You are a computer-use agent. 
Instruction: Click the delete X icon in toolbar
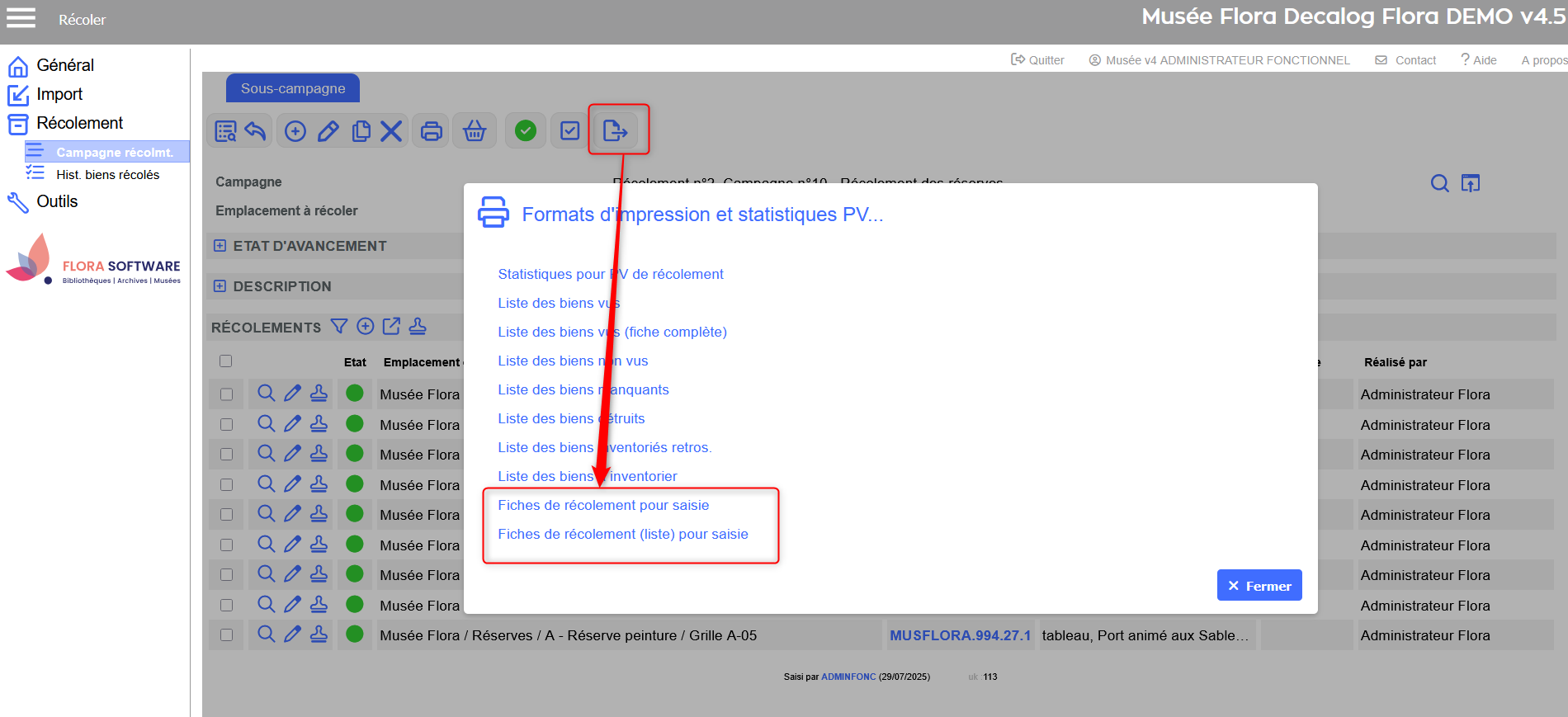point(391,131)
